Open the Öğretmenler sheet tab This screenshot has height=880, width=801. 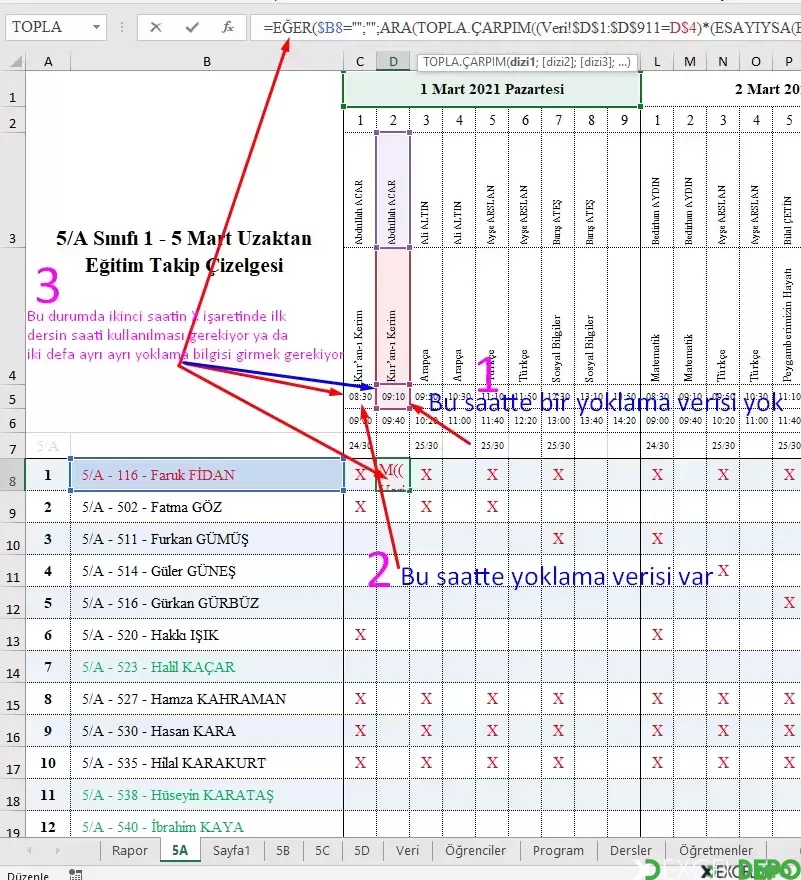click(716, 850)
